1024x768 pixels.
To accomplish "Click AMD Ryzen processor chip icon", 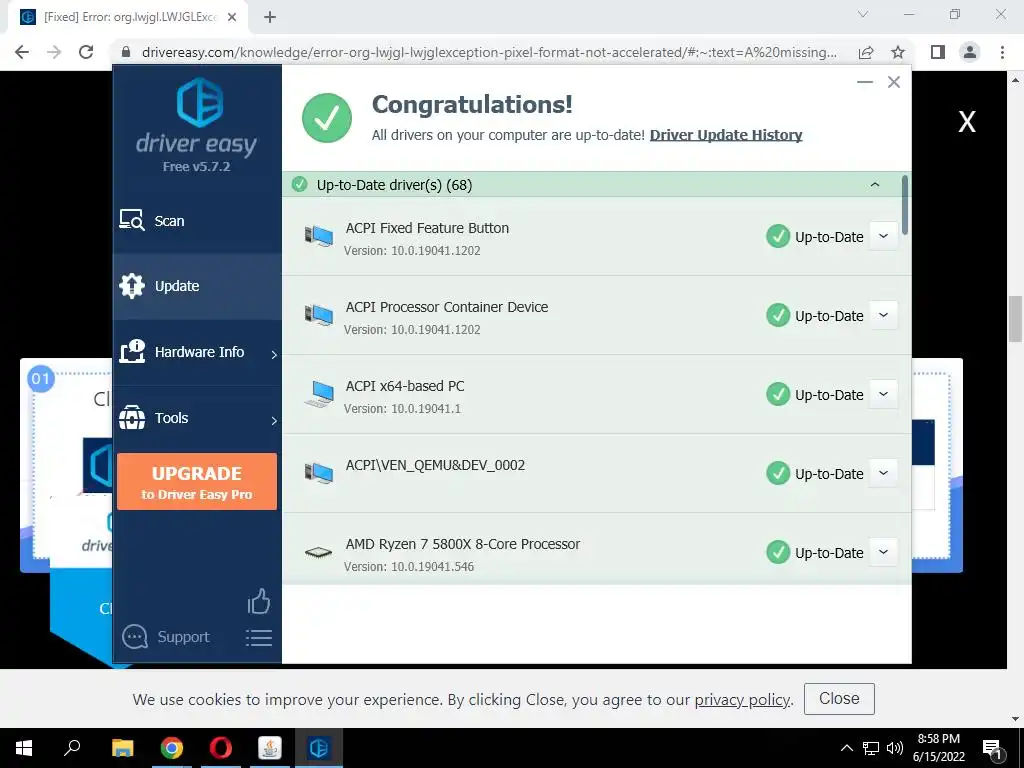I will click(x=319, y=553).
